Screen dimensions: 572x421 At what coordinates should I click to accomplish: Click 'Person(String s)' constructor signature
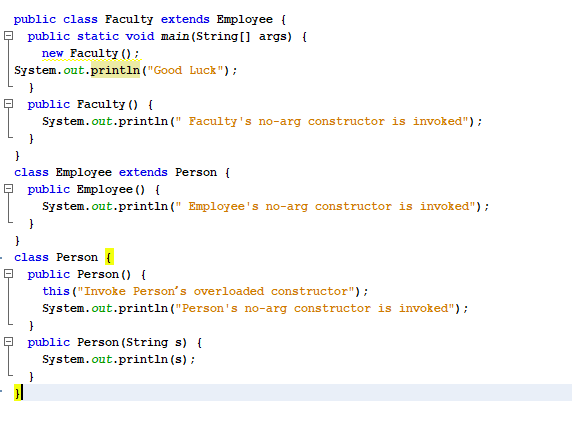(132, 342)
